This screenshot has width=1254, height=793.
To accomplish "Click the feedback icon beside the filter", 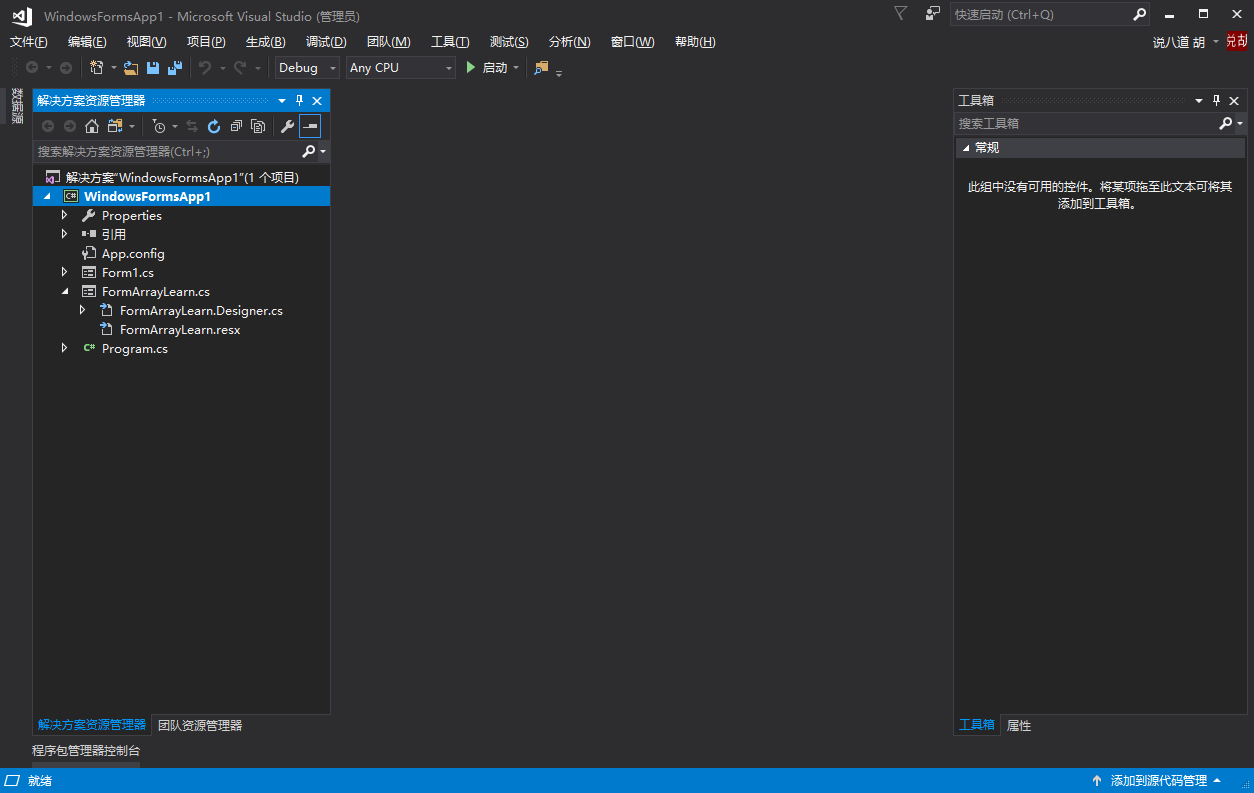I will coord(932,14).
